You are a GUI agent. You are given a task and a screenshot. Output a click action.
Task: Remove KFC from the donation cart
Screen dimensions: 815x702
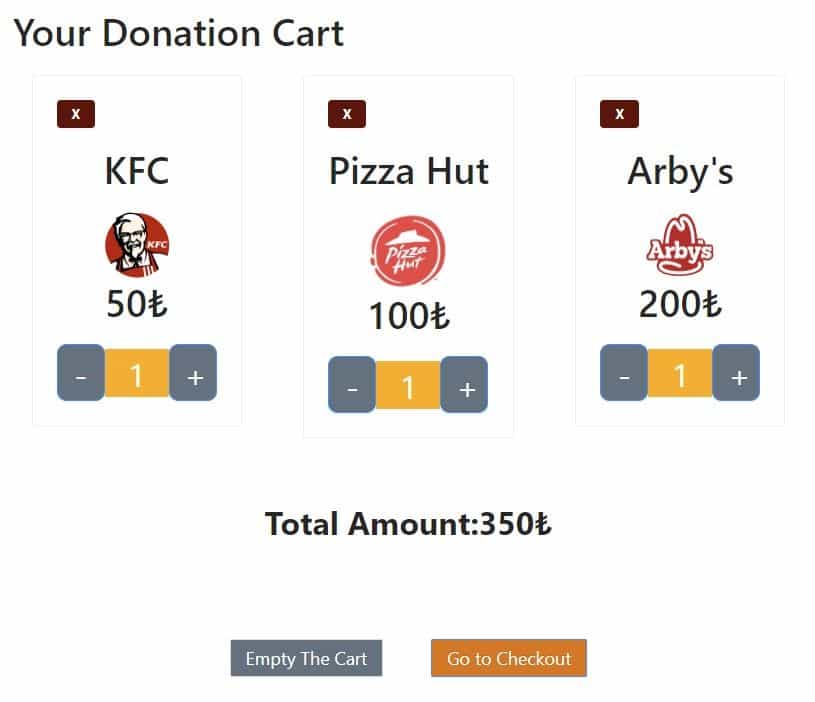(x=76, y=114)
